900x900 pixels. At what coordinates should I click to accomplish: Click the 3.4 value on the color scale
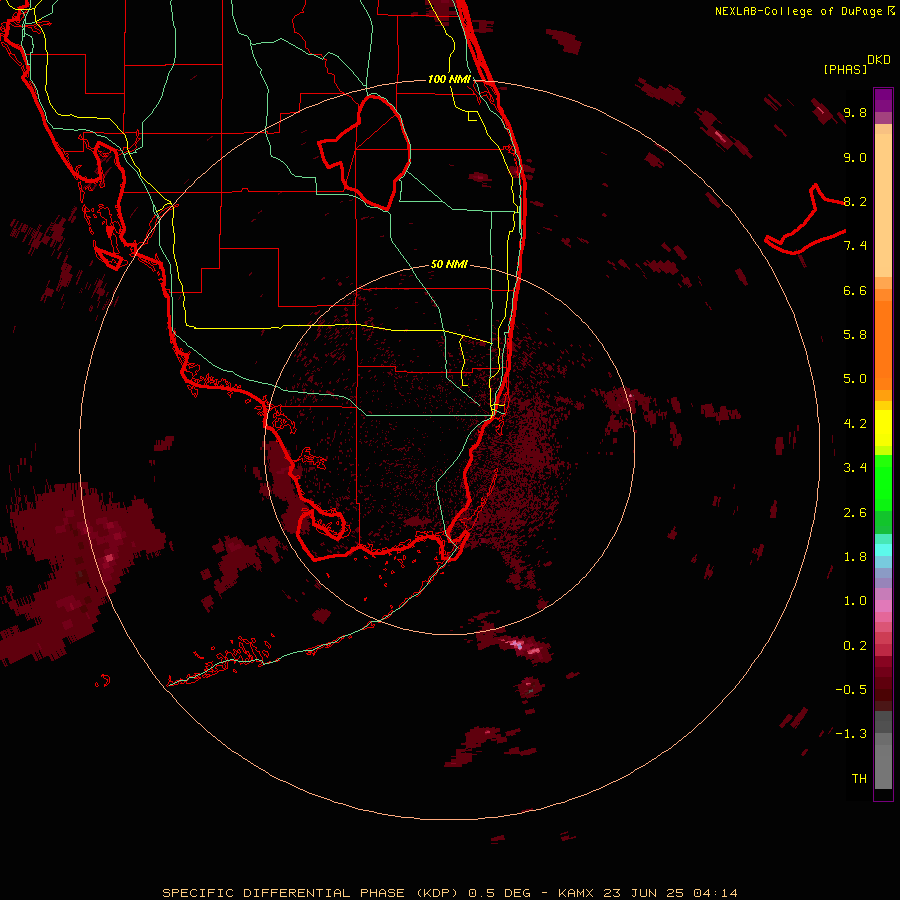click(855, 468)
